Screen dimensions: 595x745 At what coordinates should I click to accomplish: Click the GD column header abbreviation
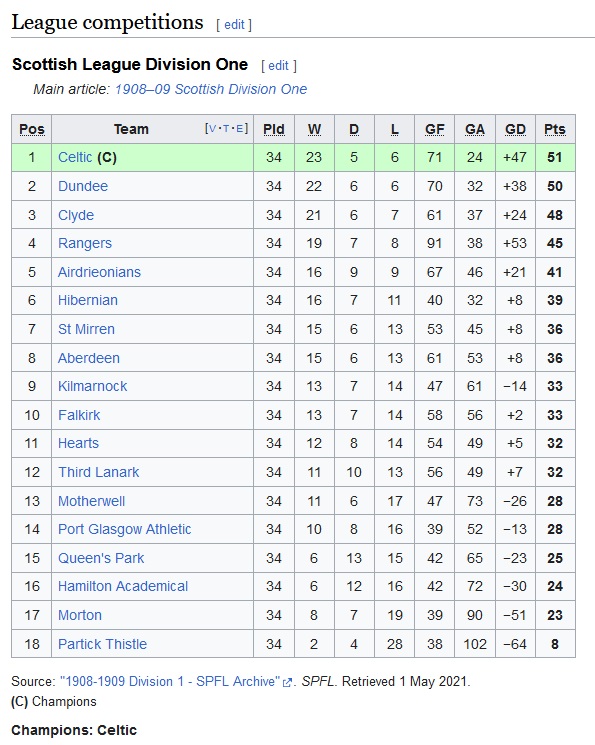click(x=515, y=129)
